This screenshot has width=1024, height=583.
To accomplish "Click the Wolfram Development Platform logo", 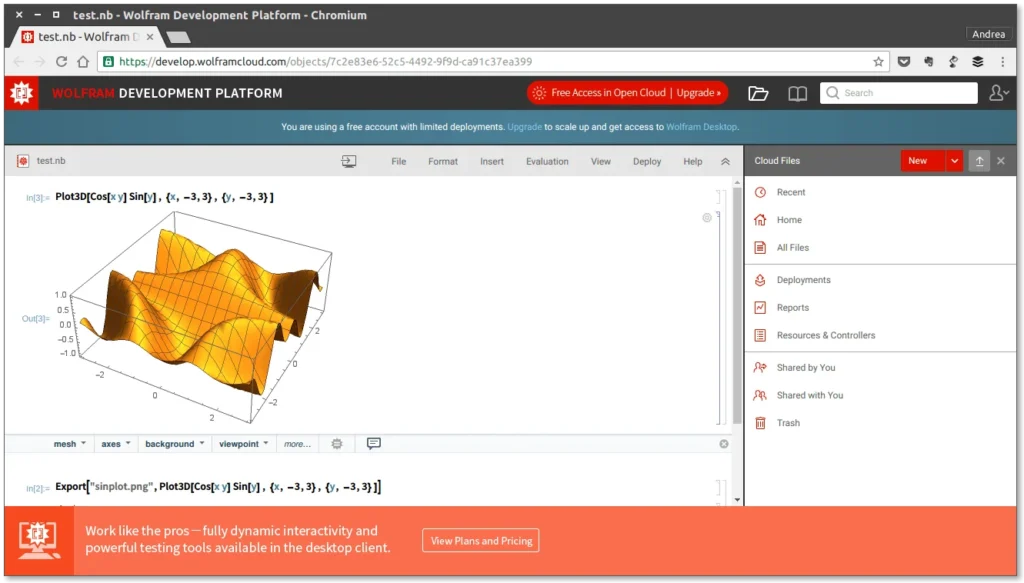I will tap(19, 93).
